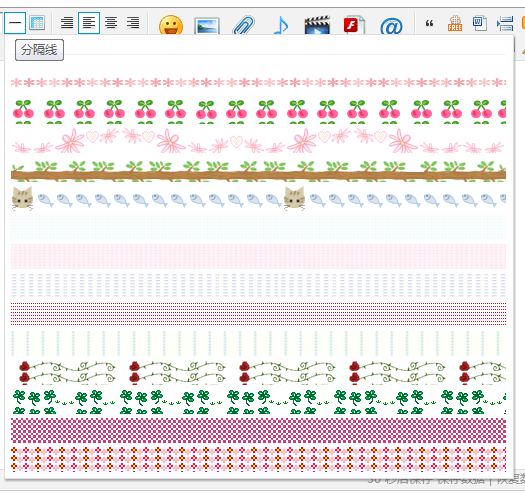Choose the cat and fish divider
This screenshot has width=525, height=496.
pyautogui.click(x=258, y=199)
